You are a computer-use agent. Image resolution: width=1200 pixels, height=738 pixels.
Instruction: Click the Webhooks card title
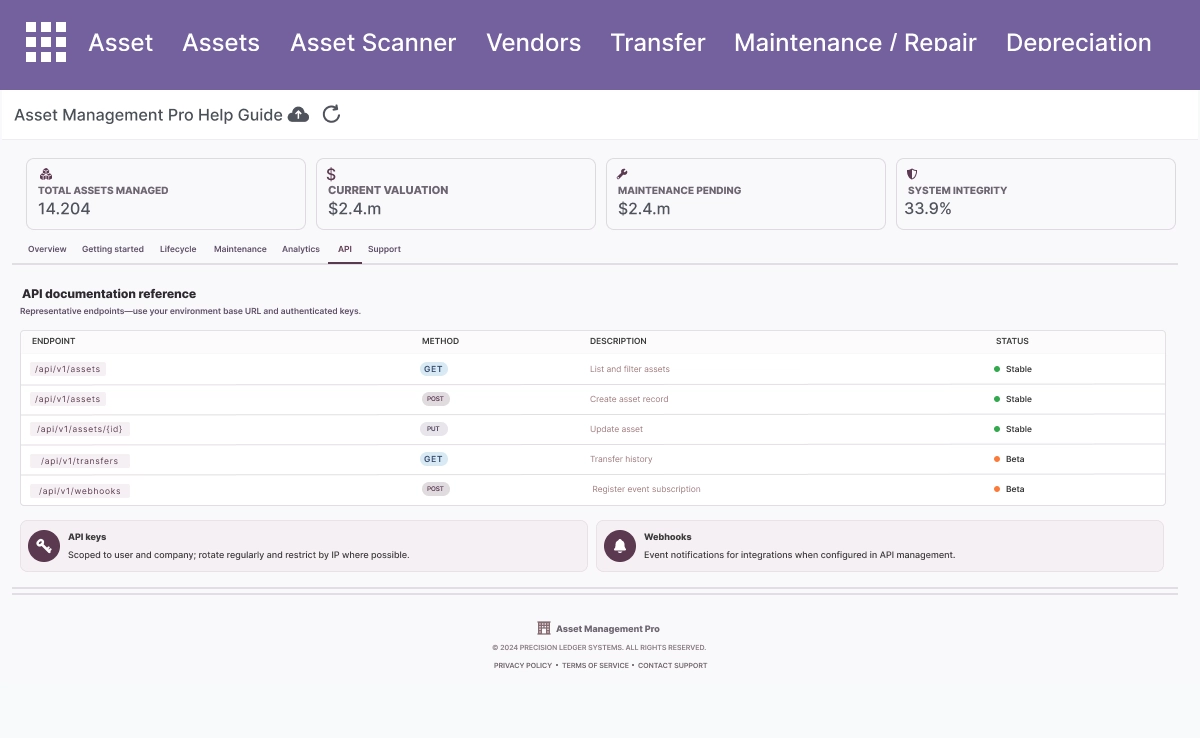[668, 537]
